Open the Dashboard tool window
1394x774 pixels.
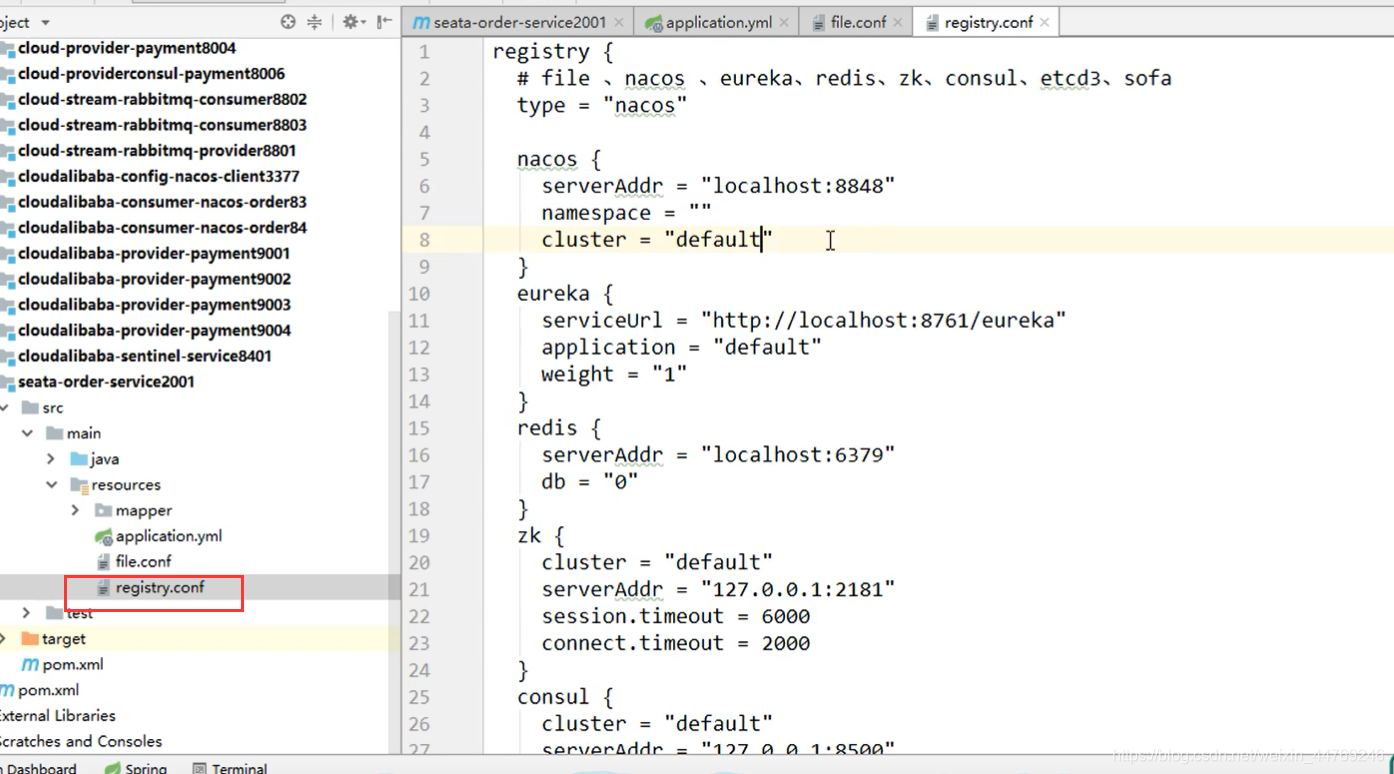(x=40, y=768)
